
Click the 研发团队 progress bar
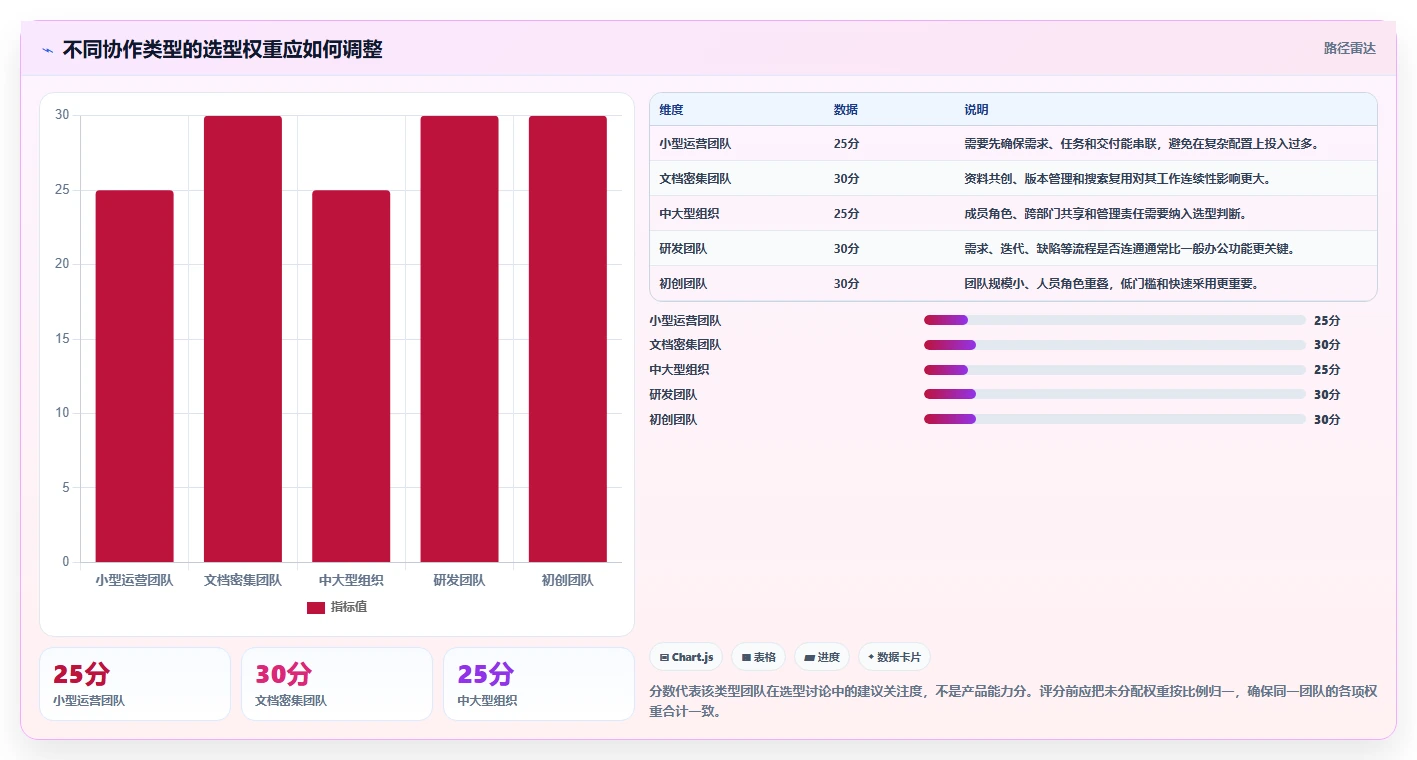pyautogui.click(x=1114, y=394)
